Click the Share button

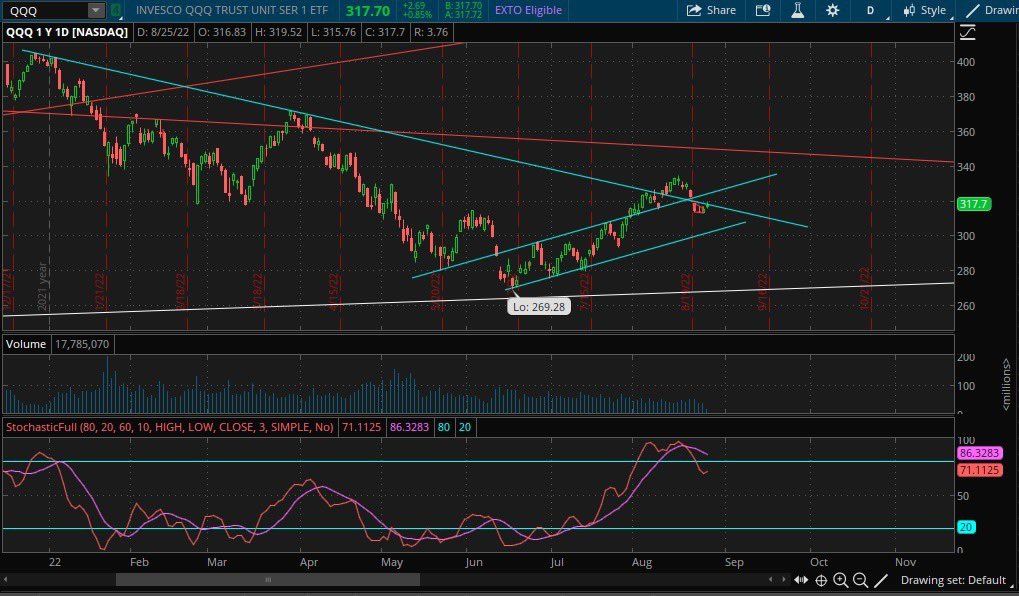point(711,10)
